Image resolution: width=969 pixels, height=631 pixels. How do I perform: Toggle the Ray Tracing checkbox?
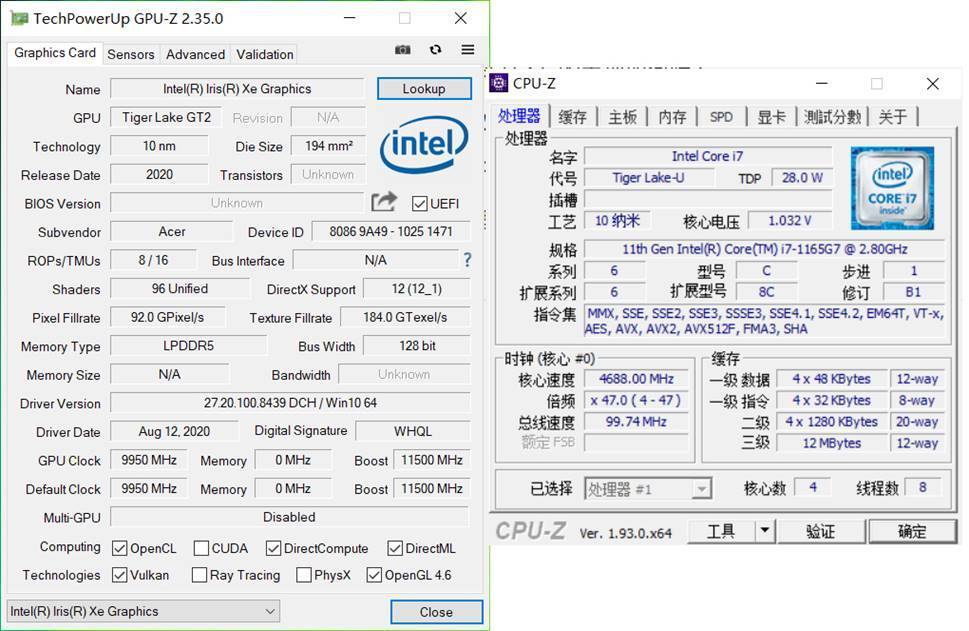(199, 575)
